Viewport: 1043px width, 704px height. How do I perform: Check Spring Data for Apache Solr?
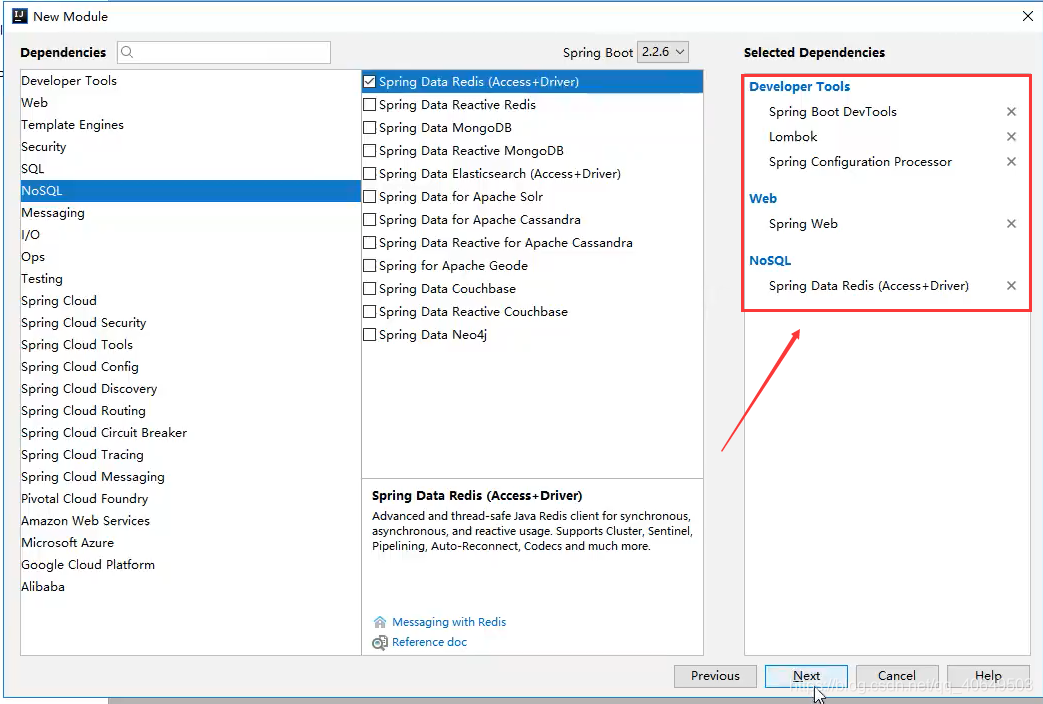369,196
